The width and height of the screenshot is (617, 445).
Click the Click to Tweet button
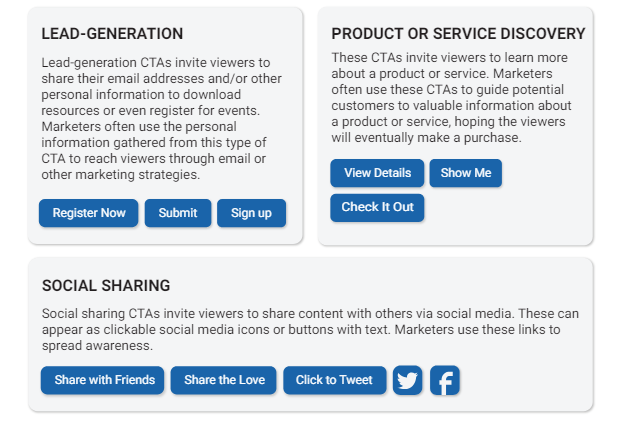[335, 380]
